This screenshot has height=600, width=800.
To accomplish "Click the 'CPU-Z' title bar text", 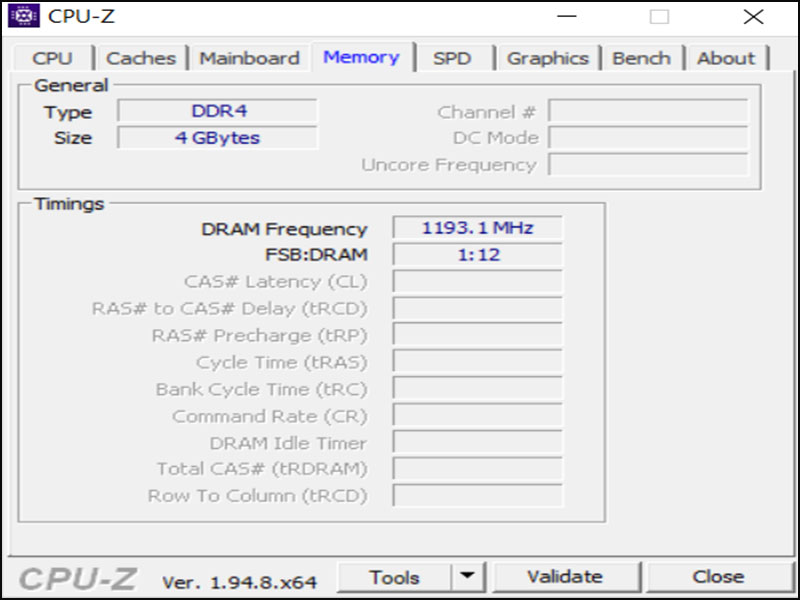I will tap(81, 16).
